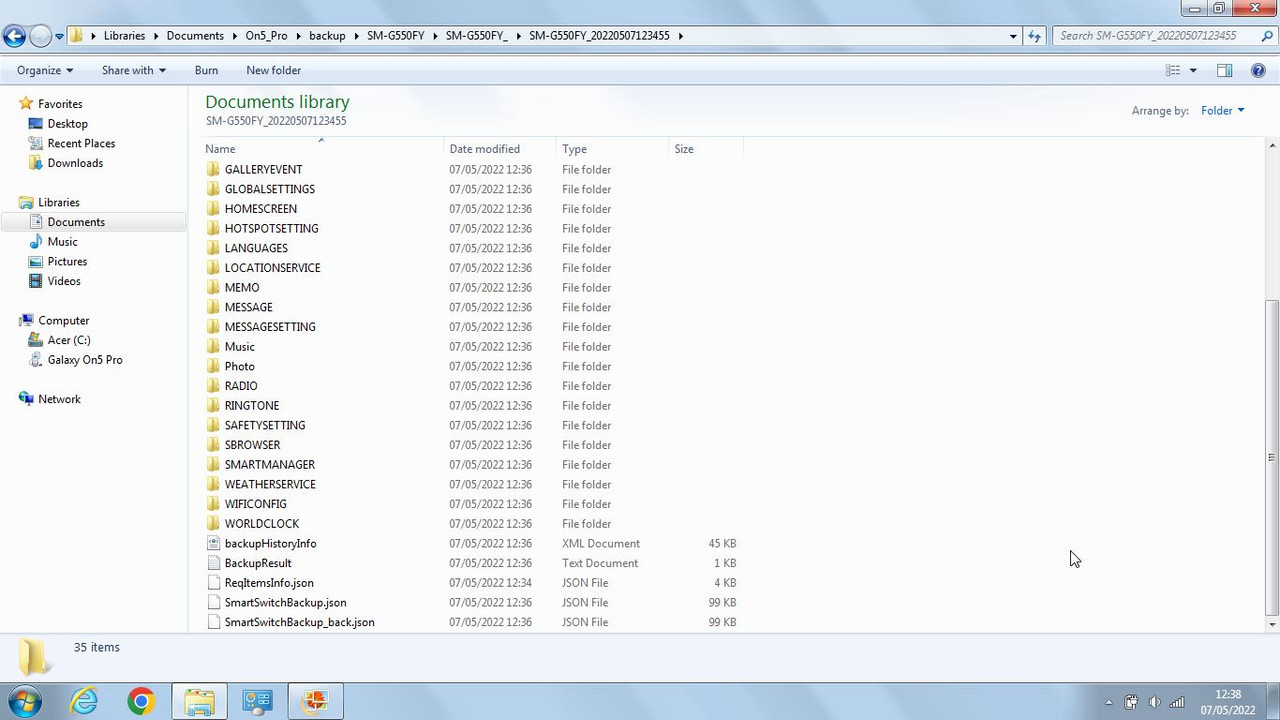Open Downloads in the navigation pane
This screenshot has height=720, width=1280.
coord(75,163)
